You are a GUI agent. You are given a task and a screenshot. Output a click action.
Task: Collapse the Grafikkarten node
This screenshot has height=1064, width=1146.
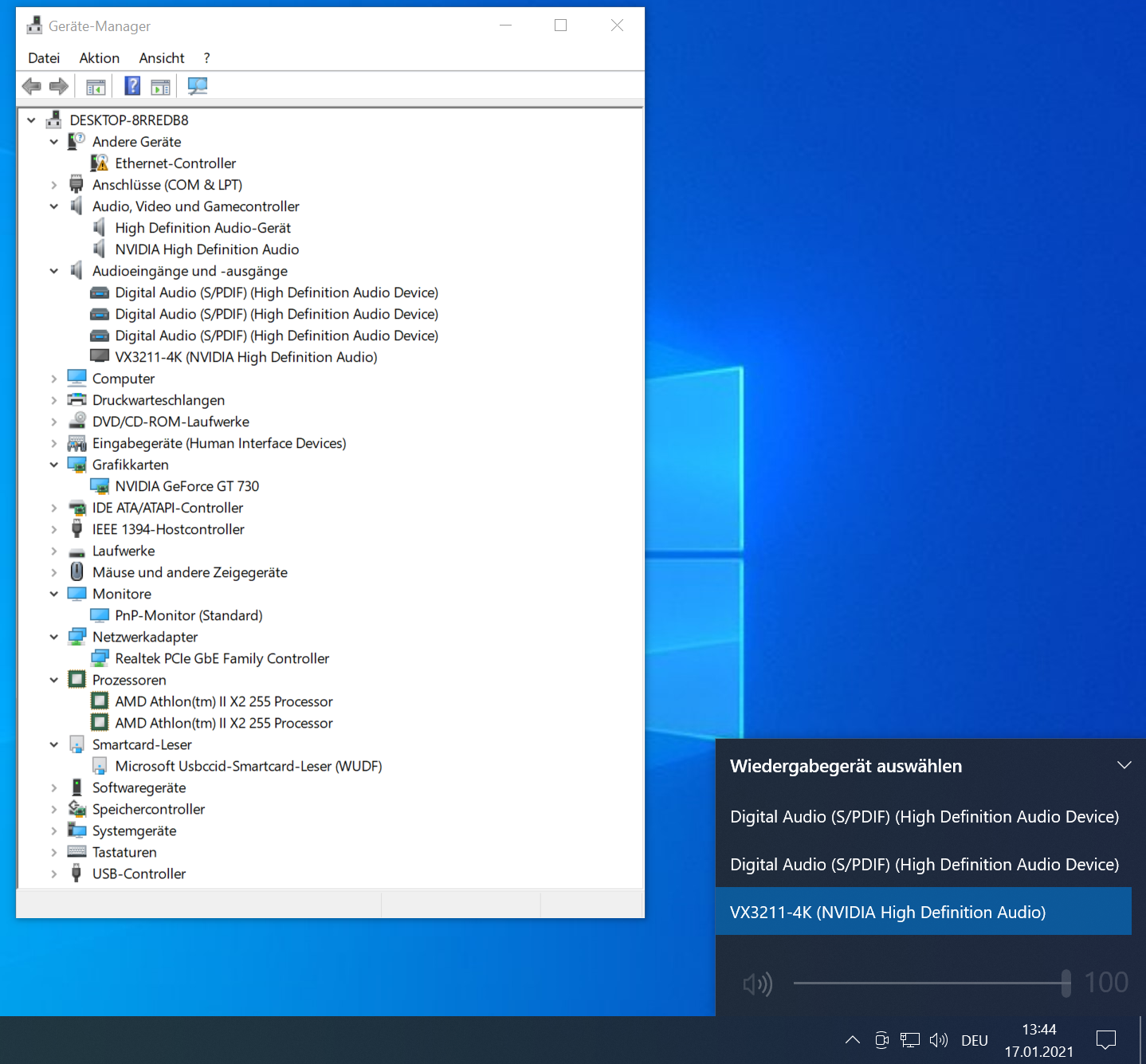pyautogui.click(x=54, y=465)
